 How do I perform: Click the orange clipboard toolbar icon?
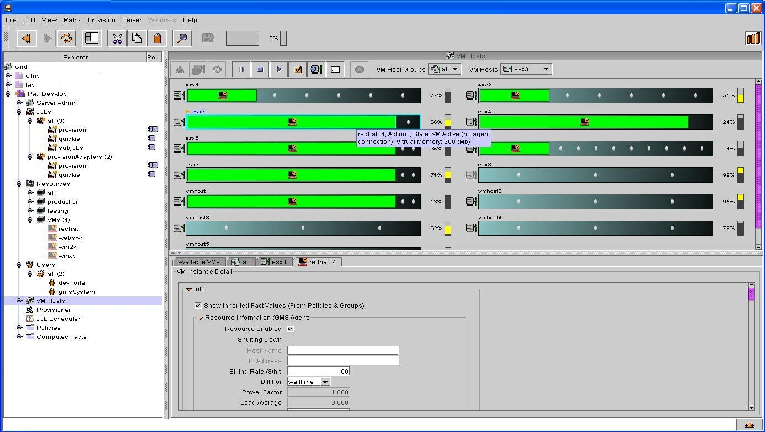pyautogui.click(x=157, y=38)
